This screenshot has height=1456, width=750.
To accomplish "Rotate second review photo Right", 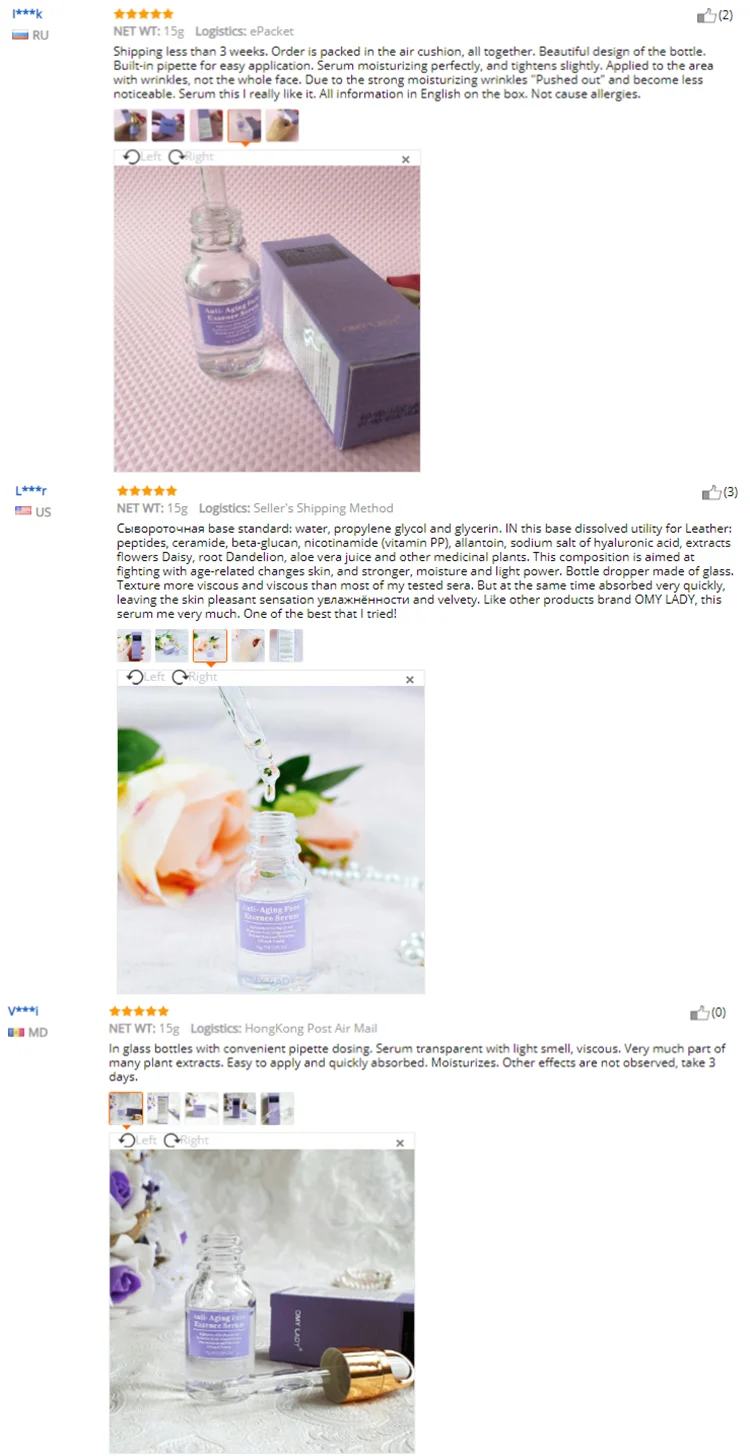I will pos(195,677).
